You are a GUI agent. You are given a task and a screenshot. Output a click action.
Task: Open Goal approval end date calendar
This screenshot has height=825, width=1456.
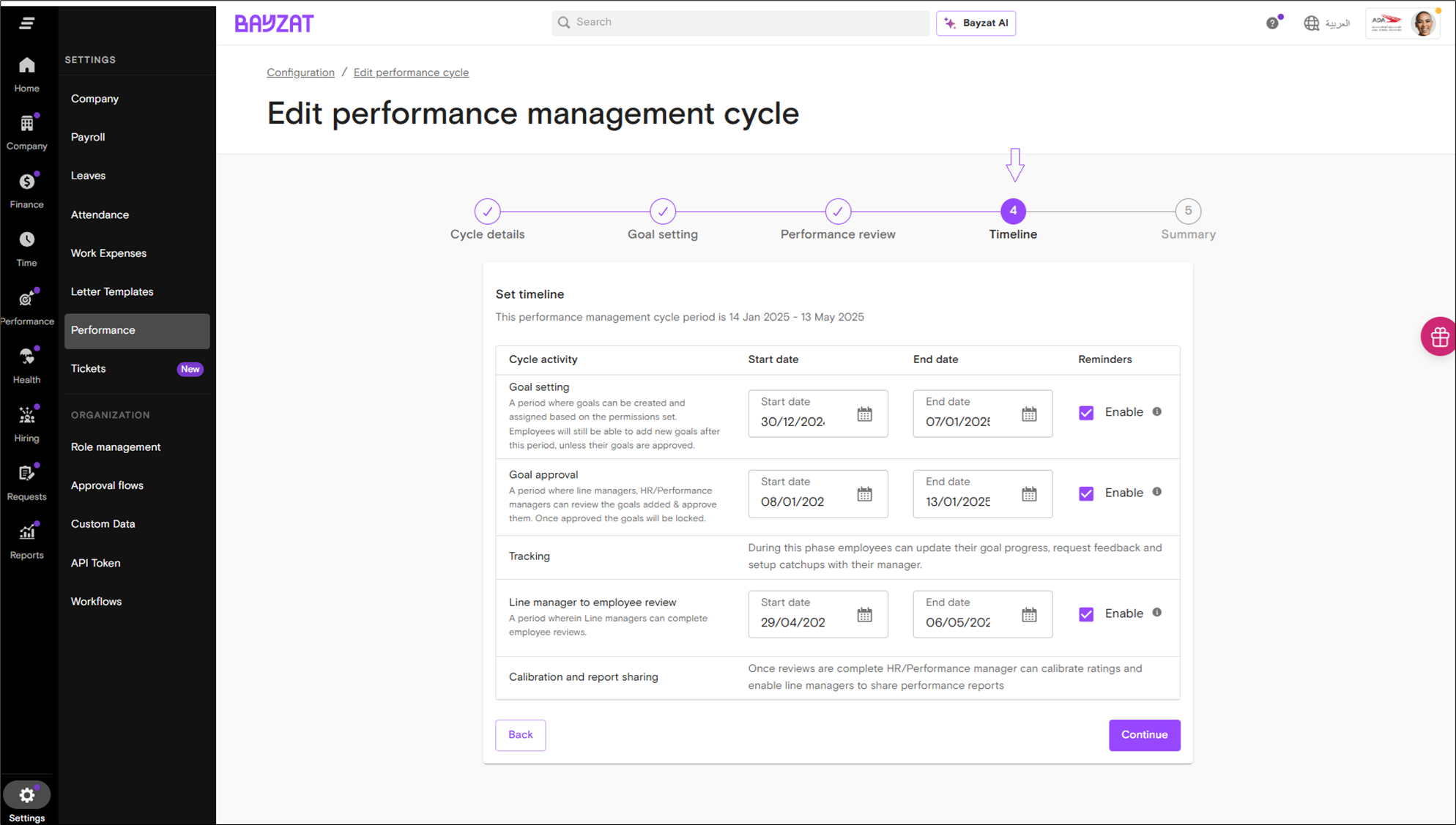1029,494
